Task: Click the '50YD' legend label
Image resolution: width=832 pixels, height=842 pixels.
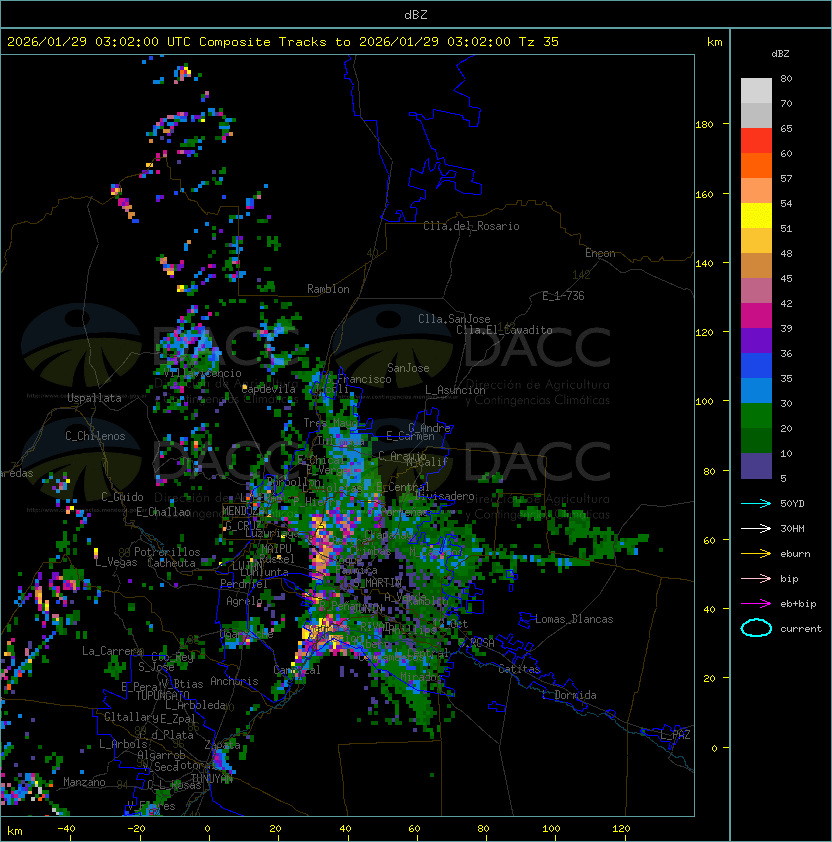Action: 792,503
